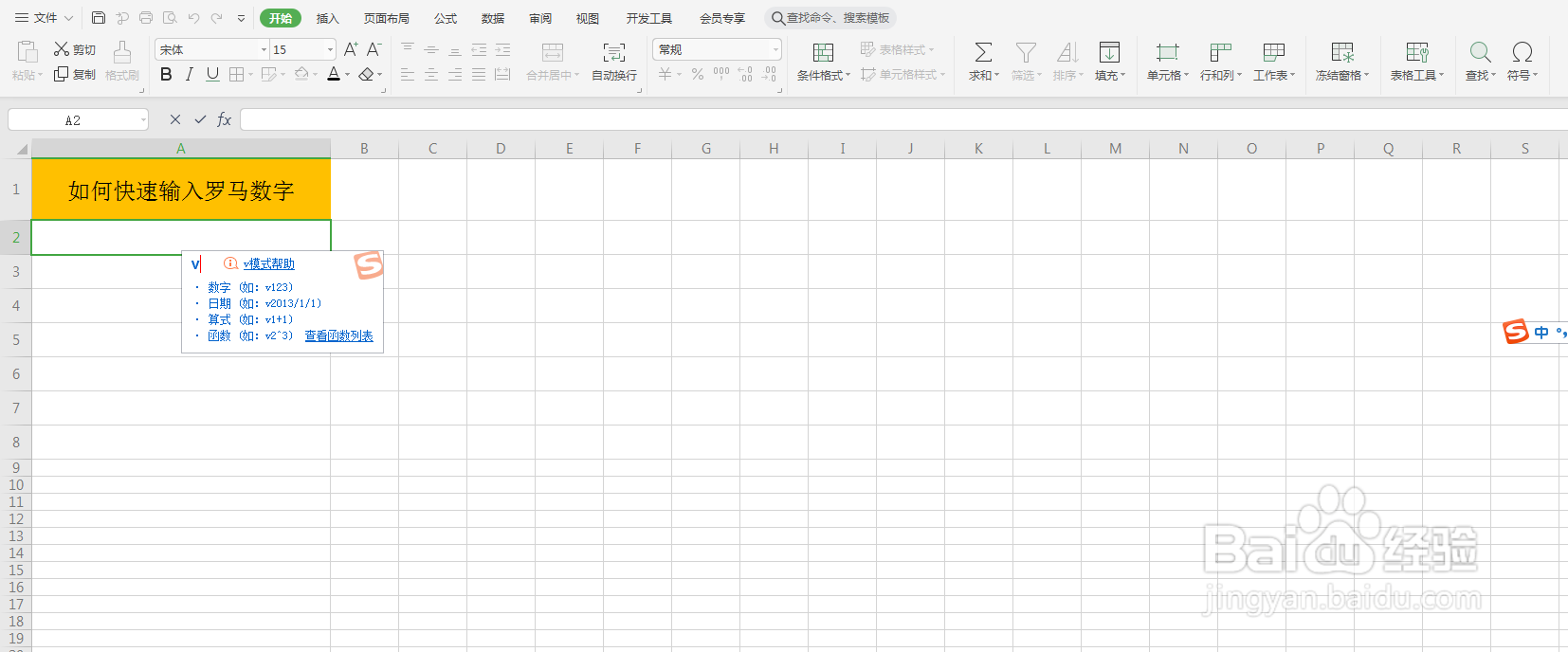Click the Rows and Columns (行和列) button
The width and height of the screenshot is (1568, 652).
click(x=1220, y=61)
